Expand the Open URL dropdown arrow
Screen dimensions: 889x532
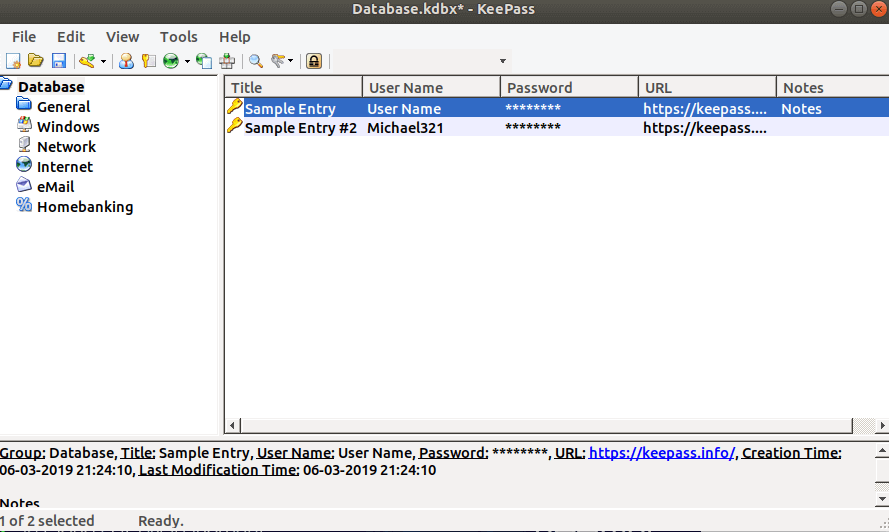pyautogui.click(x=187, y=61)
